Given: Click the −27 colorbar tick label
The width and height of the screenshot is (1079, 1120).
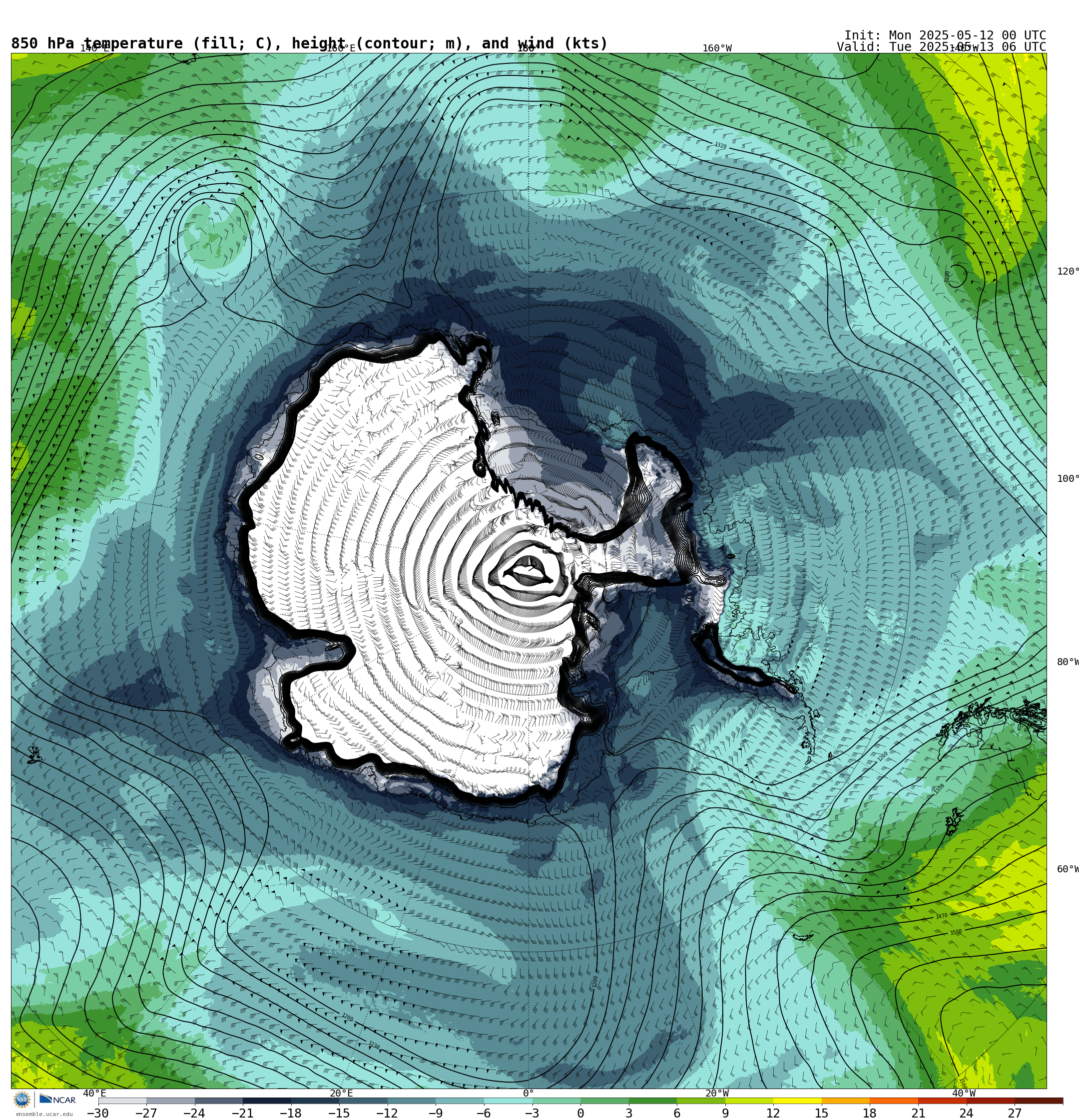Looking at the screenshot, I should (146, 1113).
